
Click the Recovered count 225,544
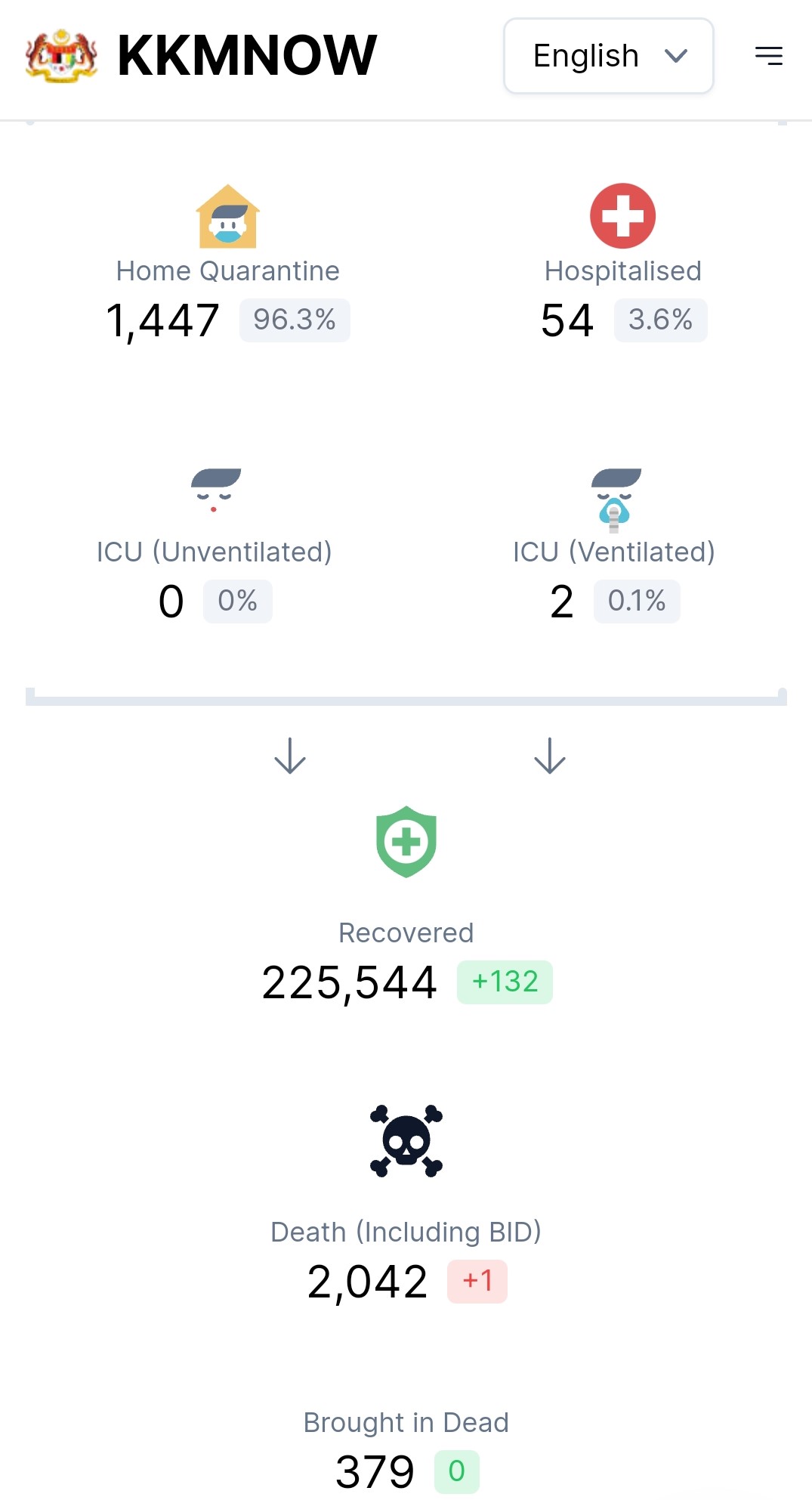(x=350, y=983)
